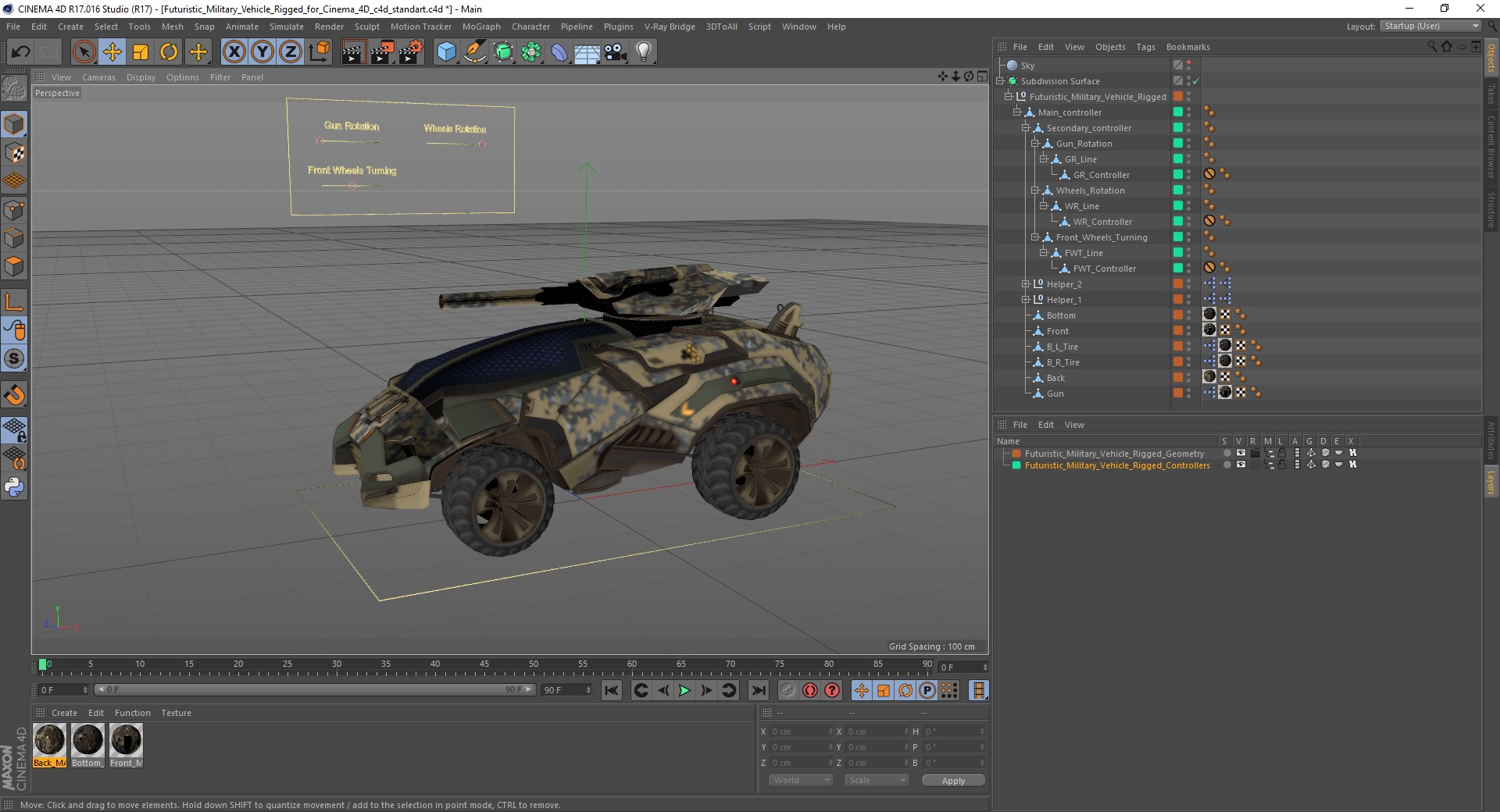Add a Cube primitive object
Screen dimensions: 1500x812
tap(446, 52)
